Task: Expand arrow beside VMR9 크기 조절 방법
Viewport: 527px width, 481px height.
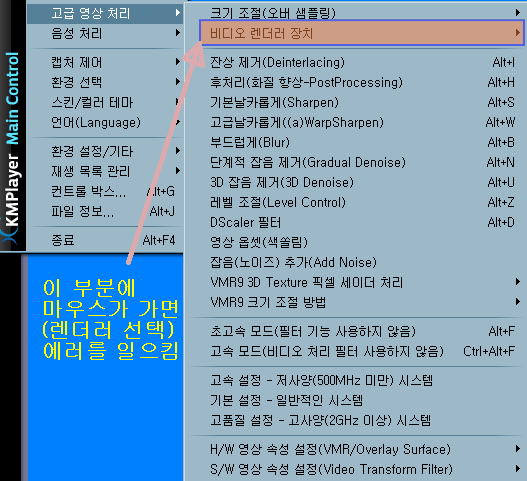Action: [518, 302]
